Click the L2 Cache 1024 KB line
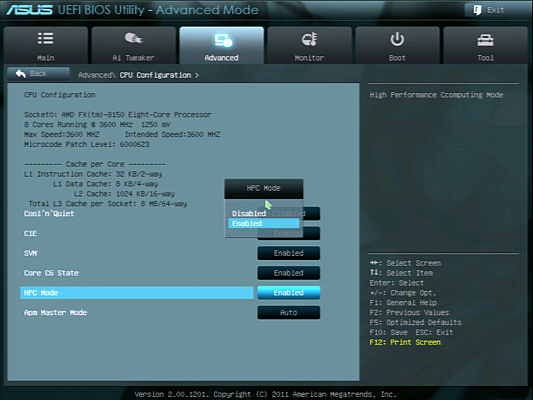The image size is (533, 400). tap(124, 194)
